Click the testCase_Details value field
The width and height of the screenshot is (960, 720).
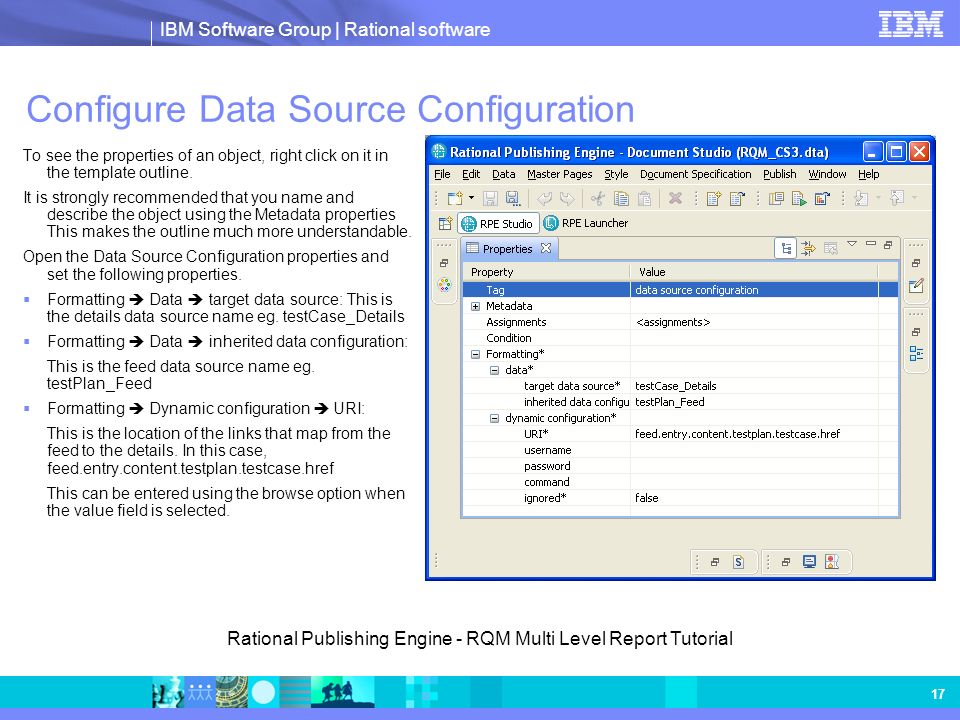coord(754,386)
